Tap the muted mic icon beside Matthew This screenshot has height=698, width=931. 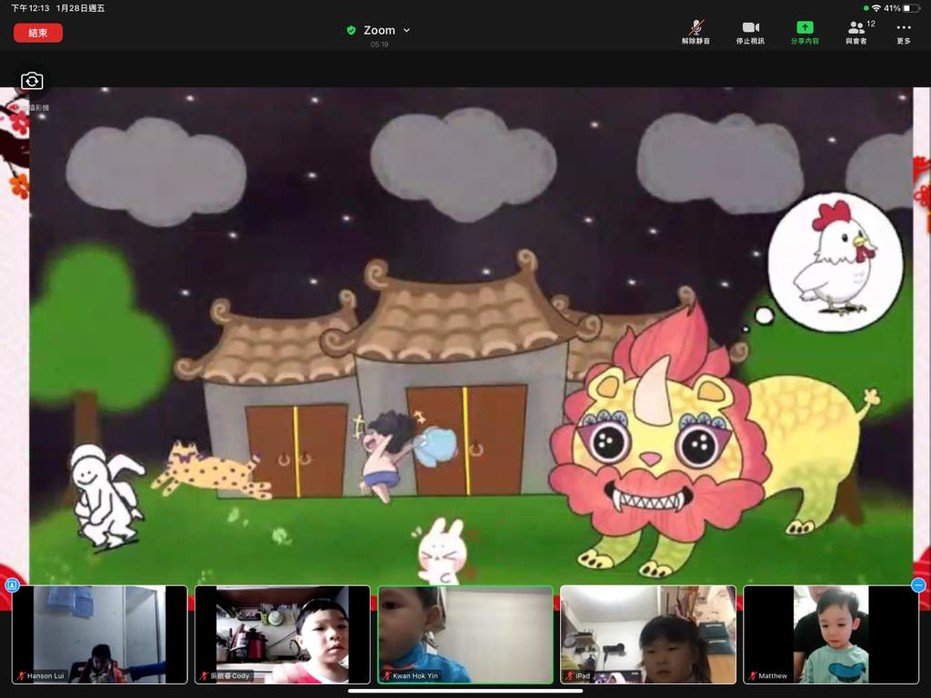752,676
